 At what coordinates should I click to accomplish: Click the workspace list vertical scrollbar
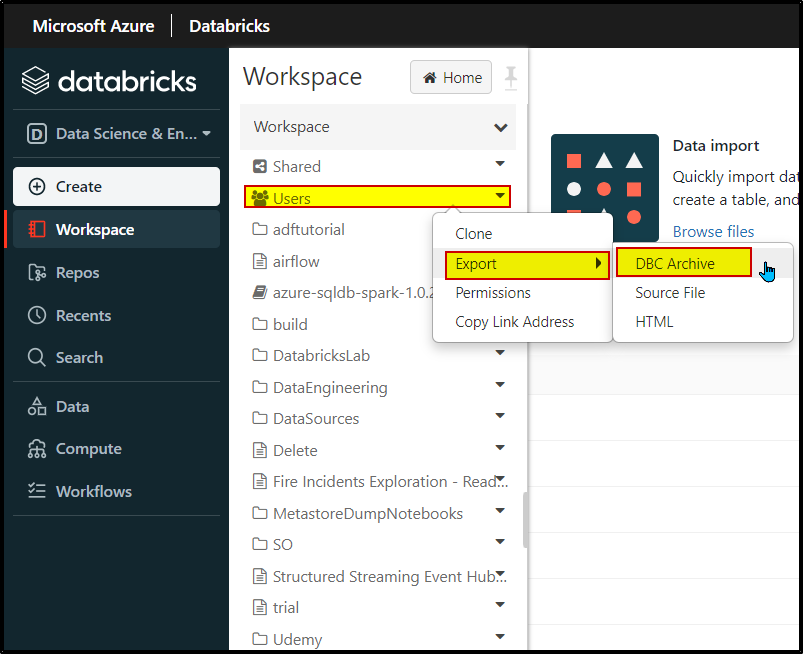click(525, 519)
